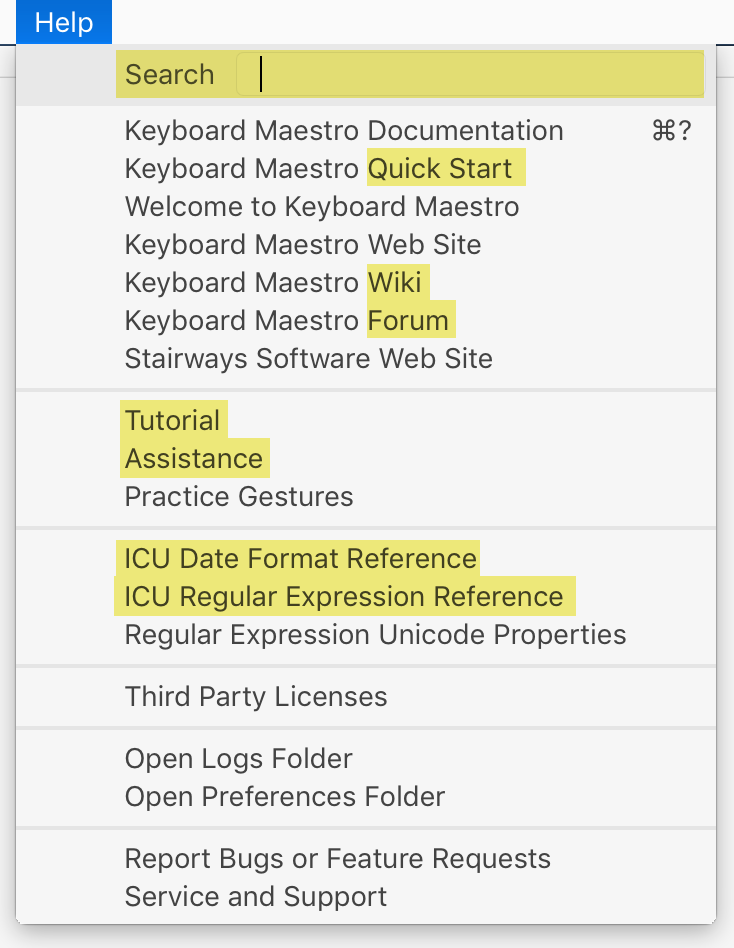Open Assistance from the Help menu

194,458
